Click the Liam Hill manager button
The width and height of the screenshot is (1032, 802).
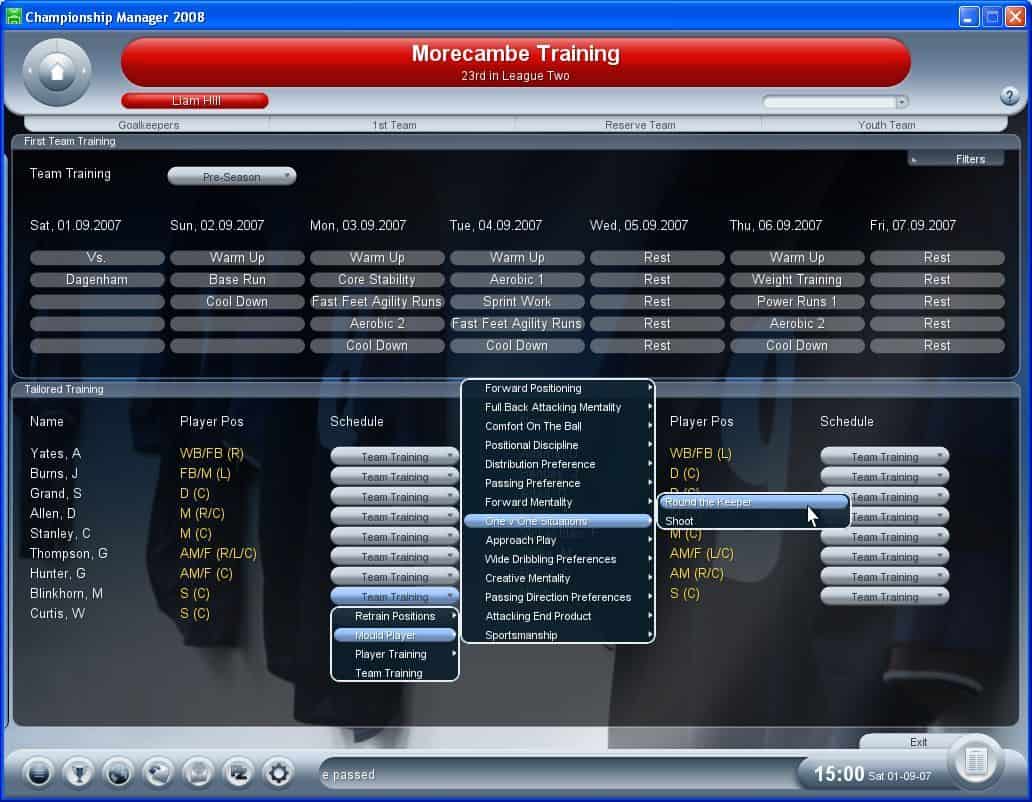(195, 101)
